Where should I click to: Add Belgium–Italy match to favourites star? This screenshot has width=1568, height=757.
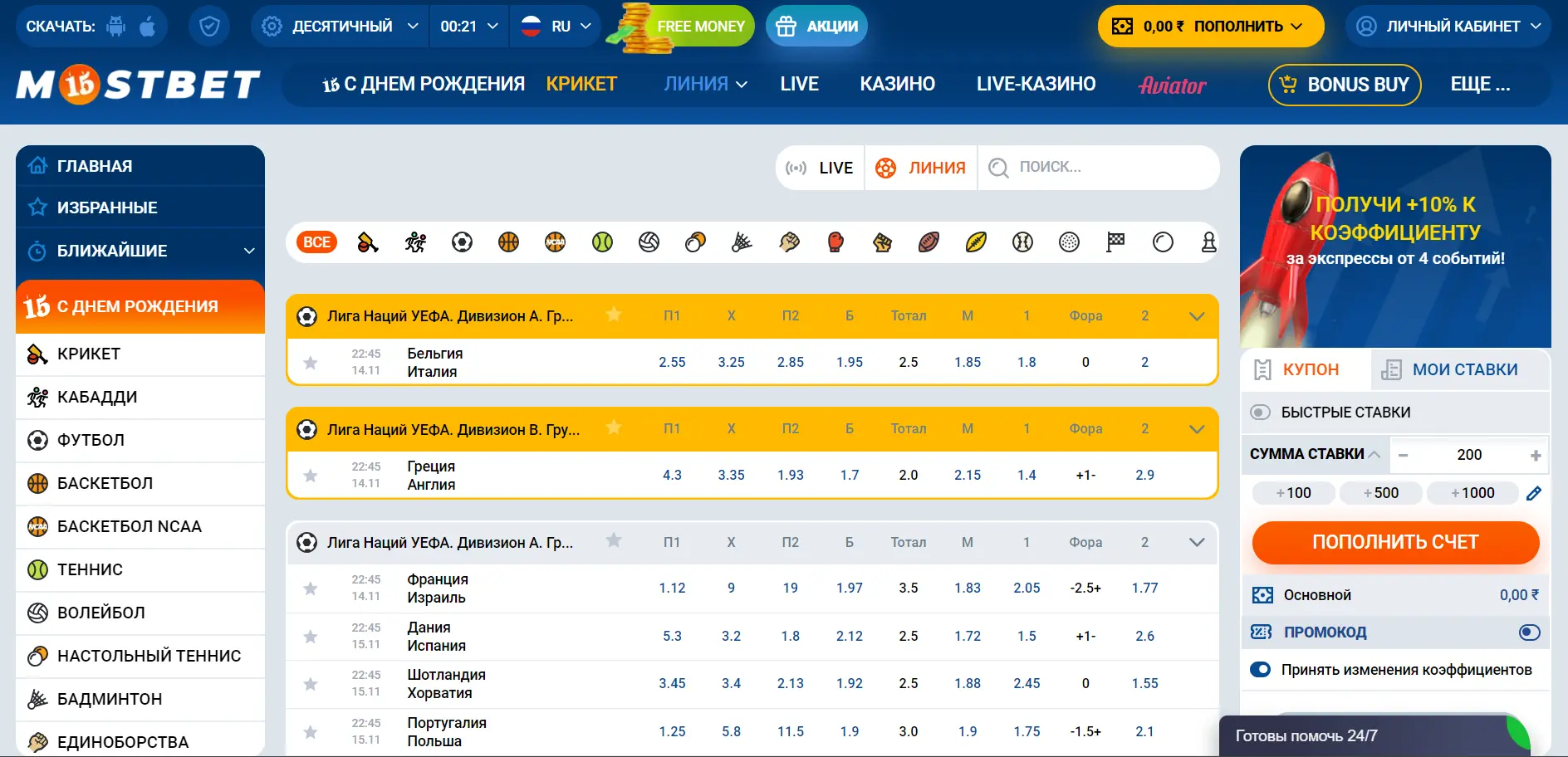click(311, 363)
